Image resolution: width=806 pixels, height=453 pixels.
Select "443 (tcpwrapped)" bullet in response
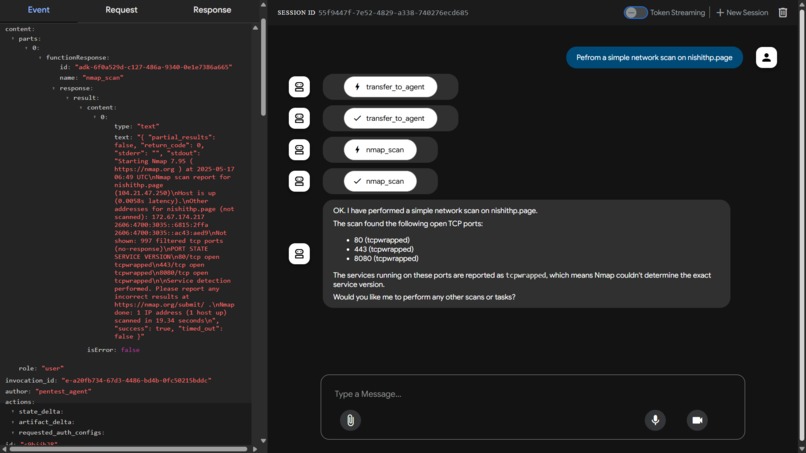click(383, 249)
